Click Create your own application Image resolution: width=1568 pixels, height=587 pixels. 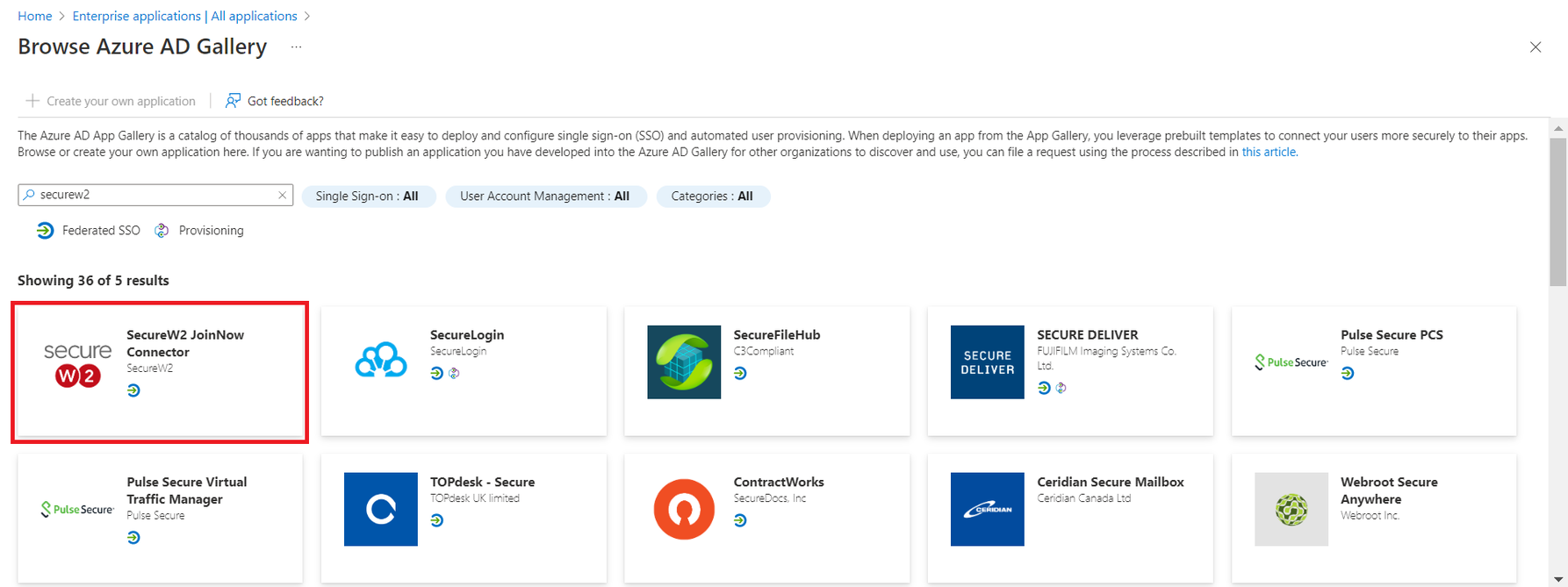(111, 101)
